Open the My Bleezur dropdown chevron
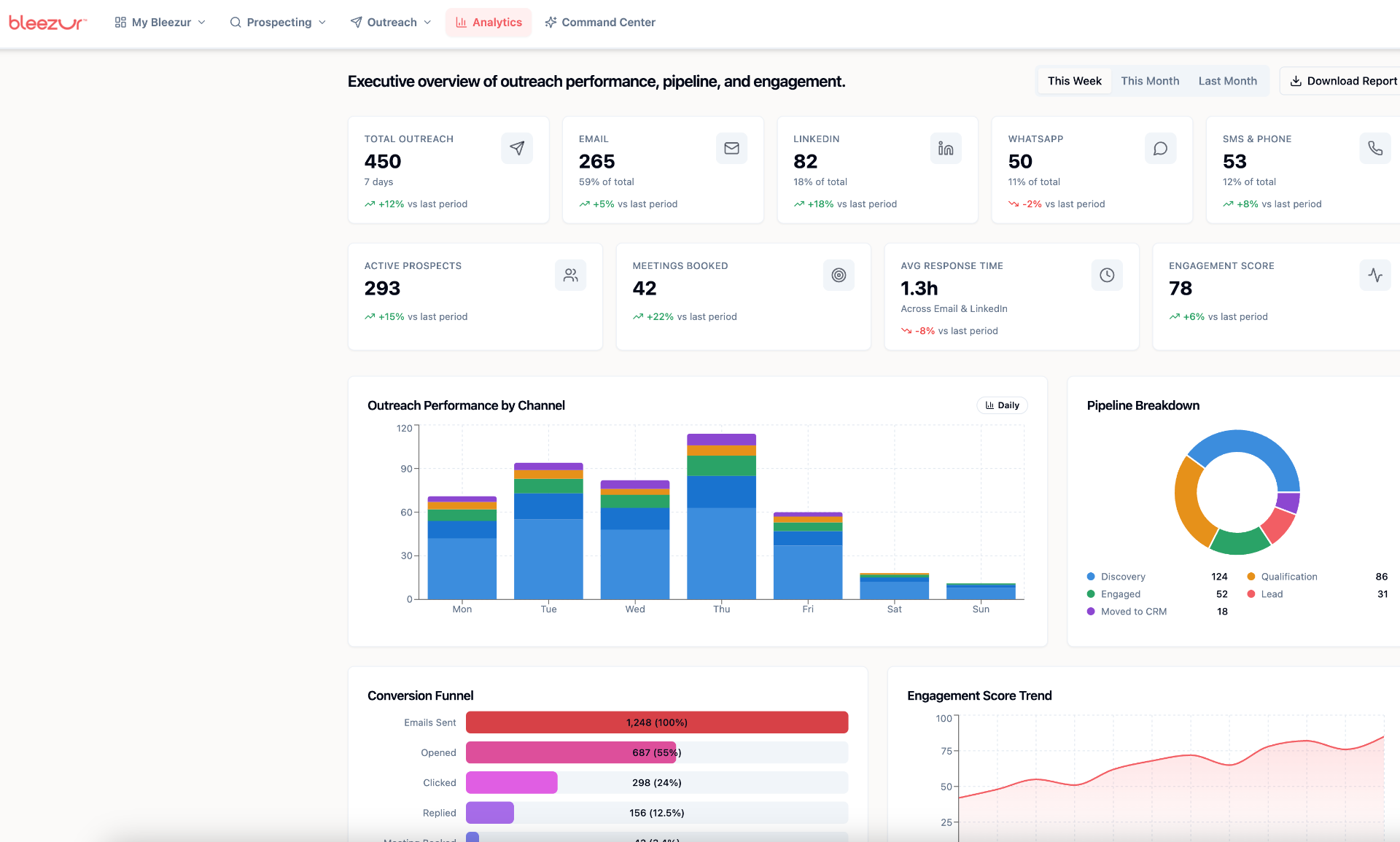The width and height of the screenshot is (1400, 842). point(202,23)
